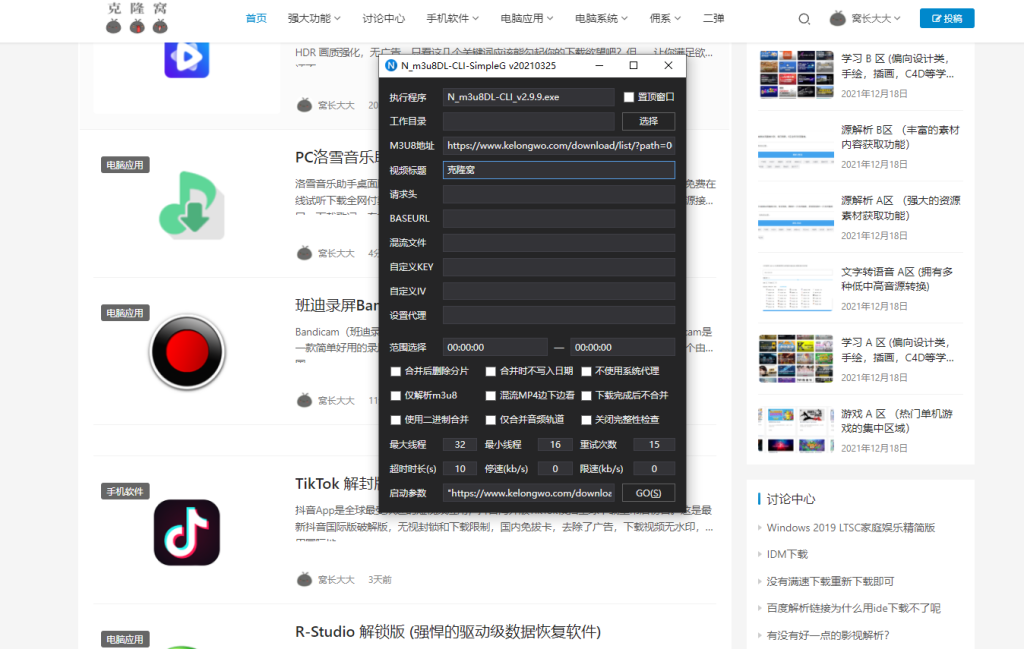Viewport: 1024px width, 649px height.
Task: Click the 范围选择 end time field
Action: pyautogui.click(x=622, y=347)
